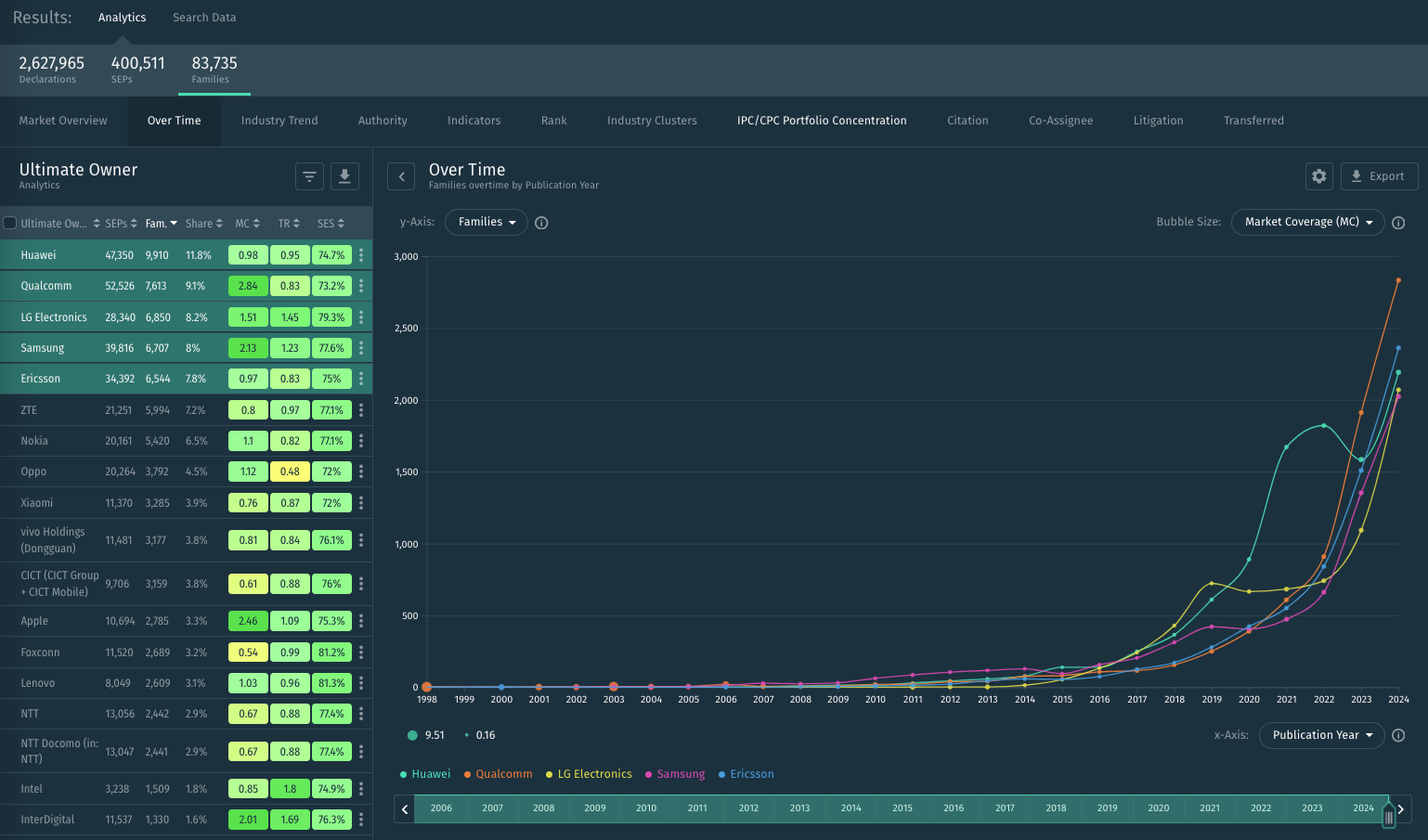This screenshot has height=840, width=1428.
Task: Switch to Industry Trend tab
Action: pyautogui.click(x=279, y=121)
